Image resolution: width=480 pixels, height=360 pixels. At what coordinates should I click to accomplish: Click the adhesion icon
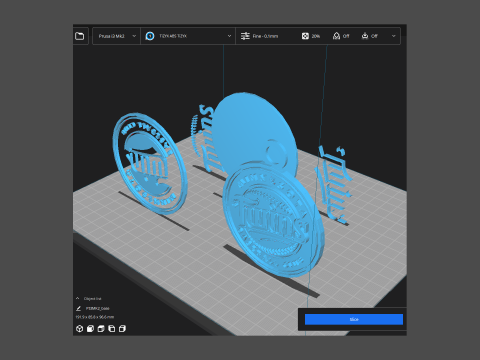(x=365, y=36)
